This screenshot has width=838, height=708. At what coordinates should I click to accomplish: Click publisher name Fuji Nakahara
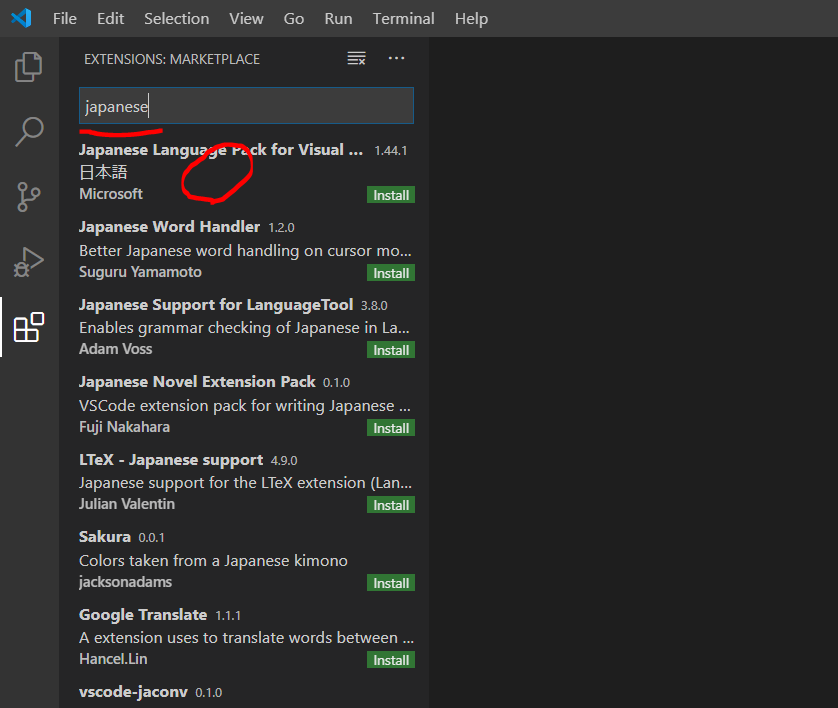tap(125, 426)
